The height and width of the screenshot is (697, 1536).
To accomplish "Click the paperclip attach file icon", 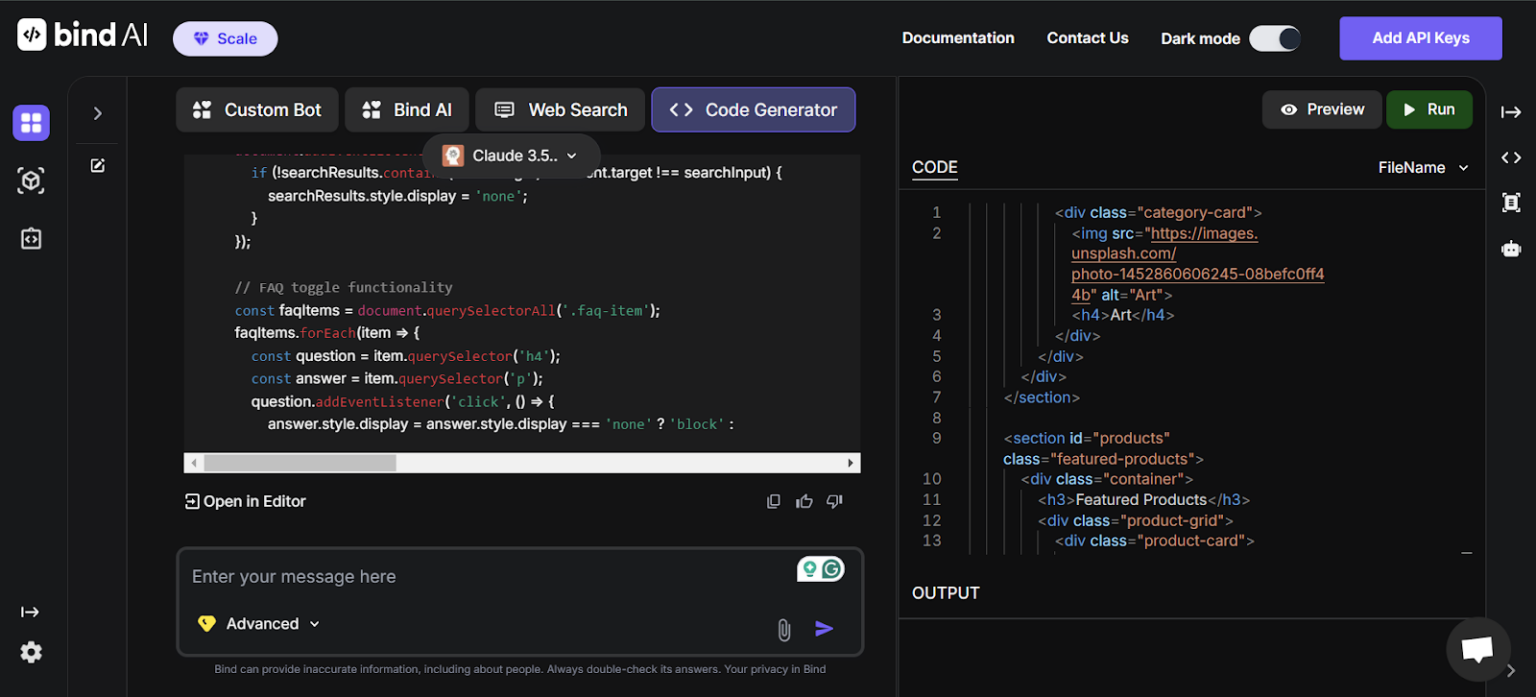I will 784,629.
